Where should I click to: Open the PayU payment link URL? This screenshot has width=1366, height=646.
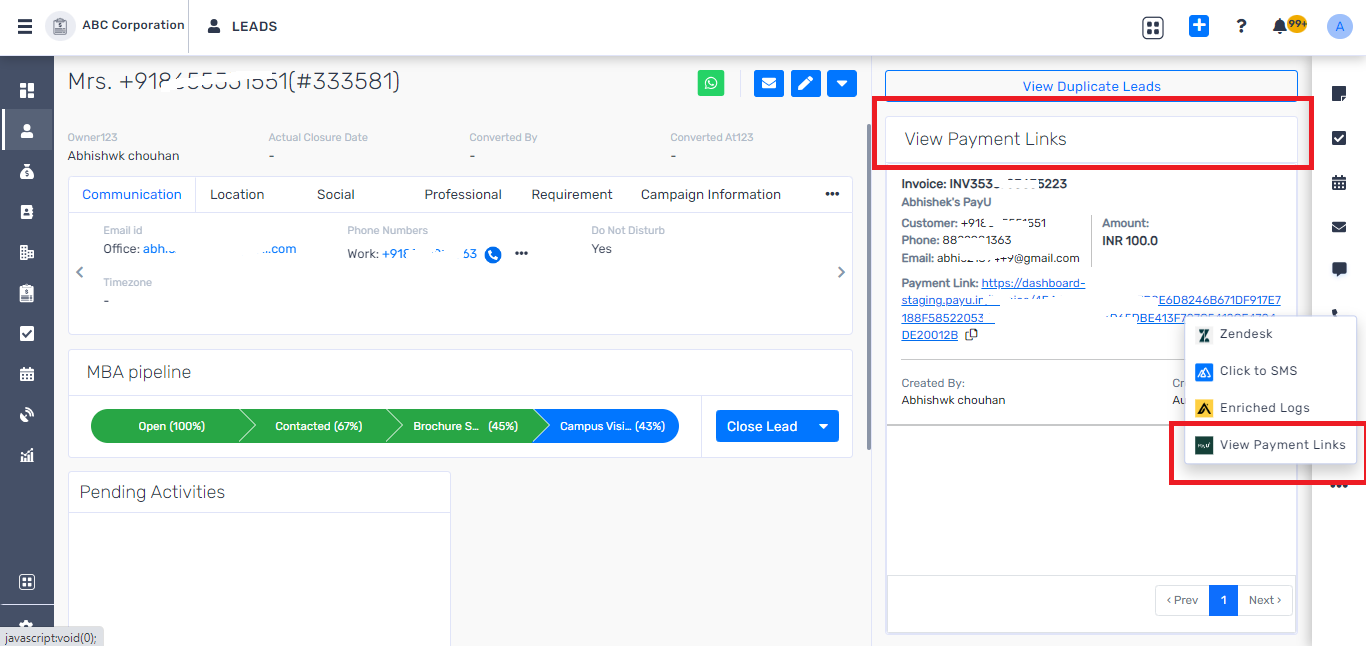pos(1033,284)
